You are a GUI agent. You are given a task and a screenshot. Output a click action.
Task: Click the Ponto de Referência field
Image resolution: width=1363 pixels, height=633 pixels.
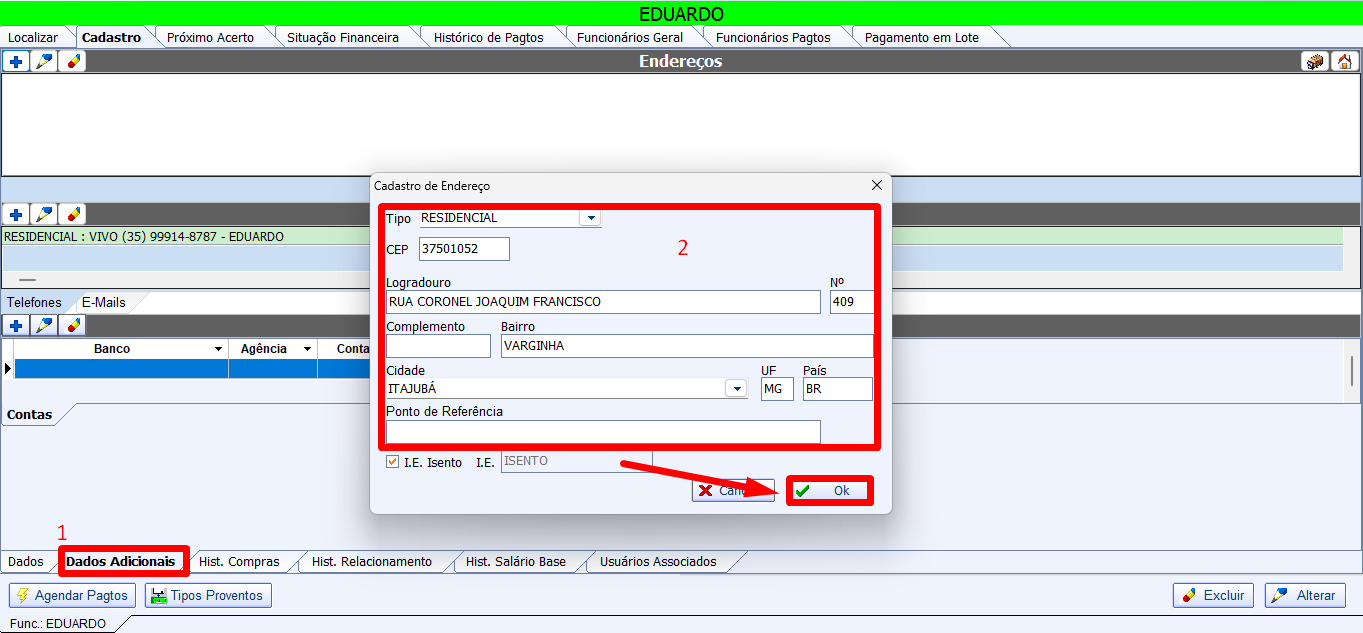(x=602, y=432)
